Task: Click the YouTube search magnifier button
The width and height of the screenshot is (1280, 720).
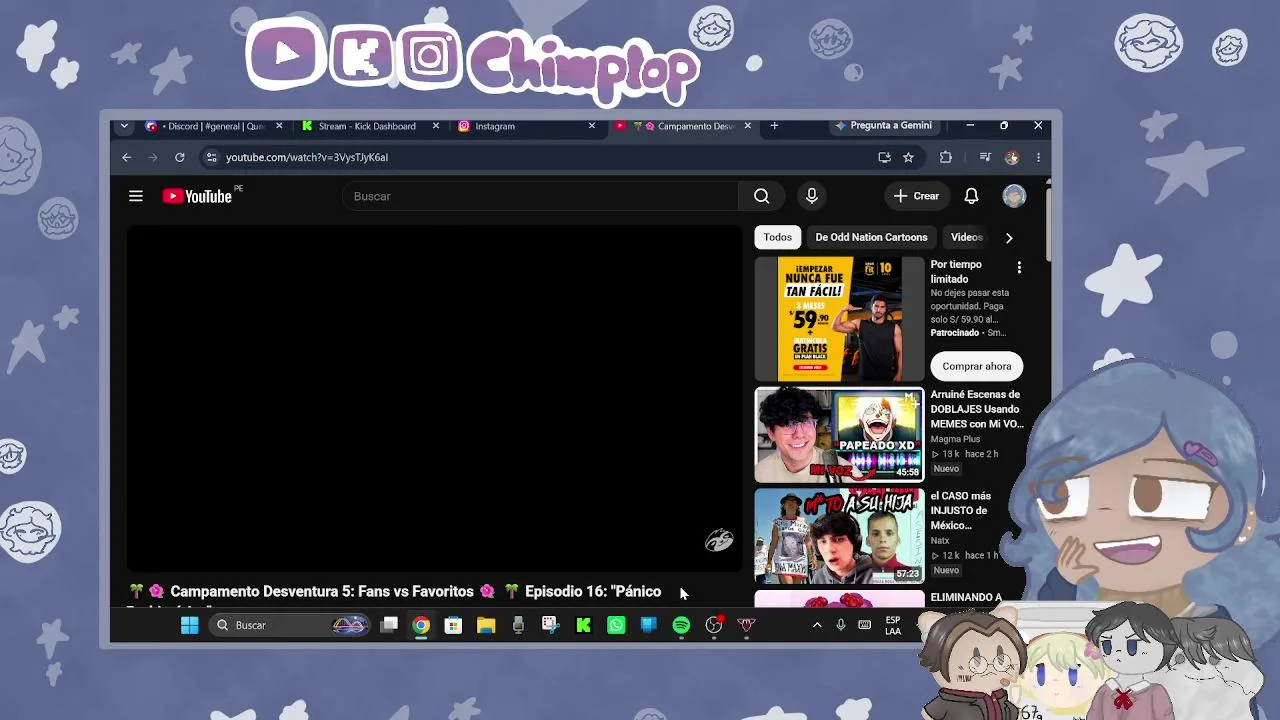Action: (762, 196)
